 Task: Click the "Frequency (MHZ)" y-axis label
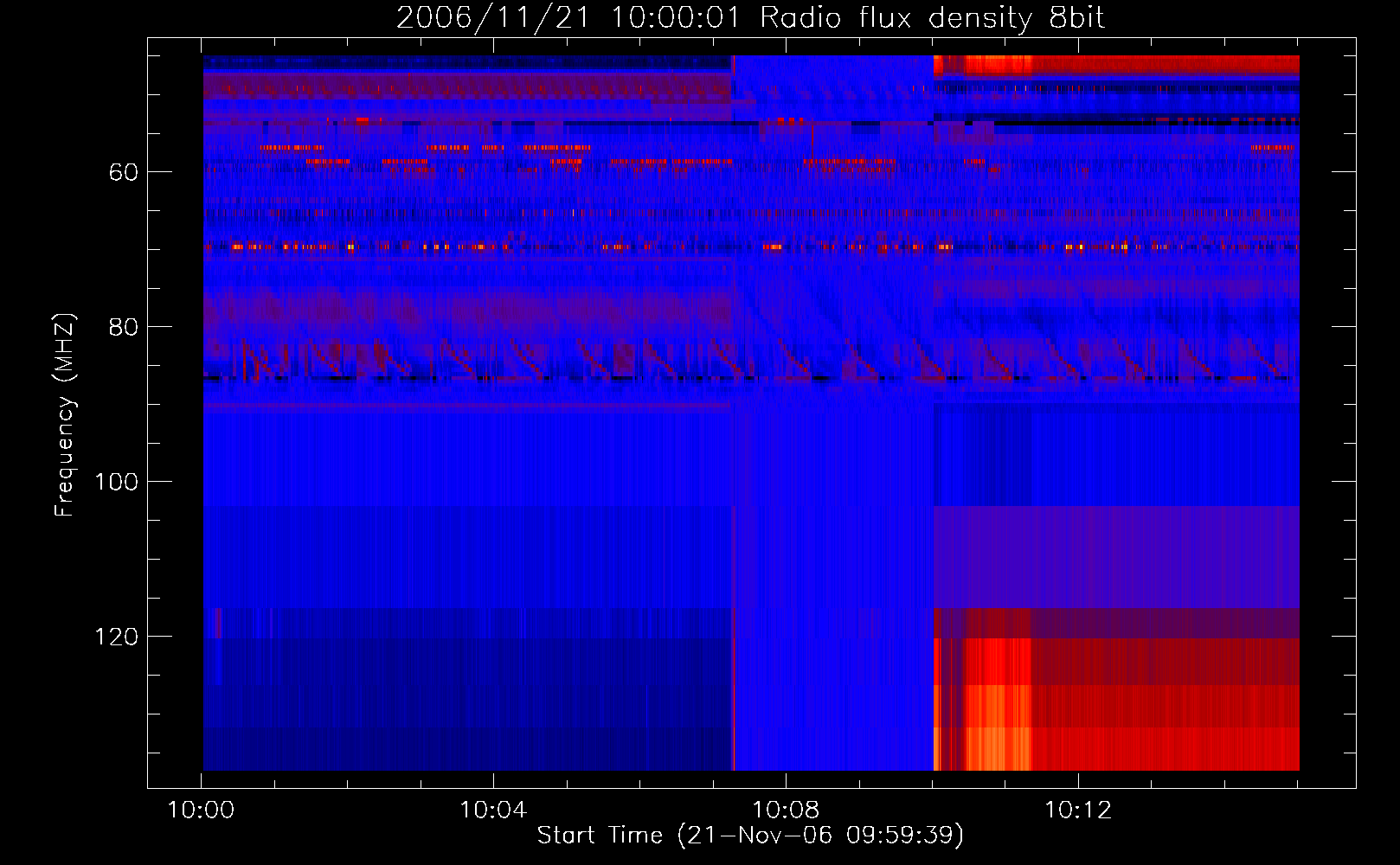pyautogui.click(x=65, y=414)
